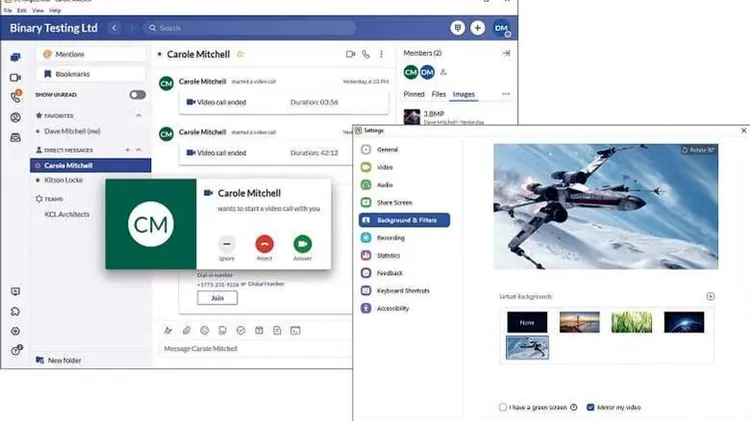750x421 pixels.
Task: Ignore the incoming video call
Action: point(227,243)
